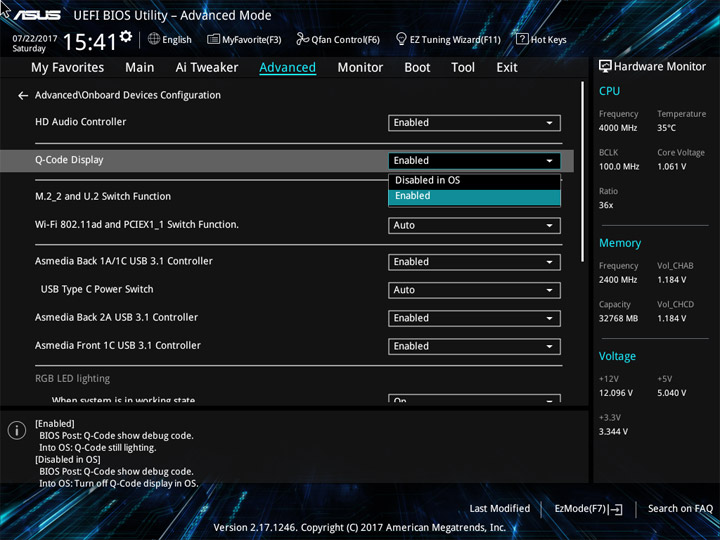Screen dimensions: 720x540
Task: Select the Advanced tab
Action: coord(287,68)
